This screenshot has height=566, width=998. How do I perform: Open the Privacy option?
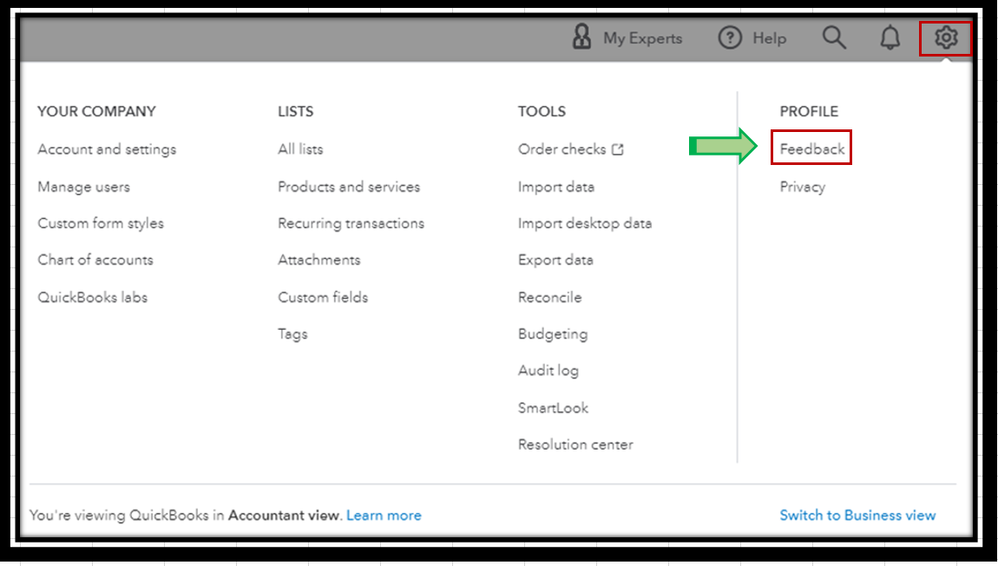click(803, 187)
